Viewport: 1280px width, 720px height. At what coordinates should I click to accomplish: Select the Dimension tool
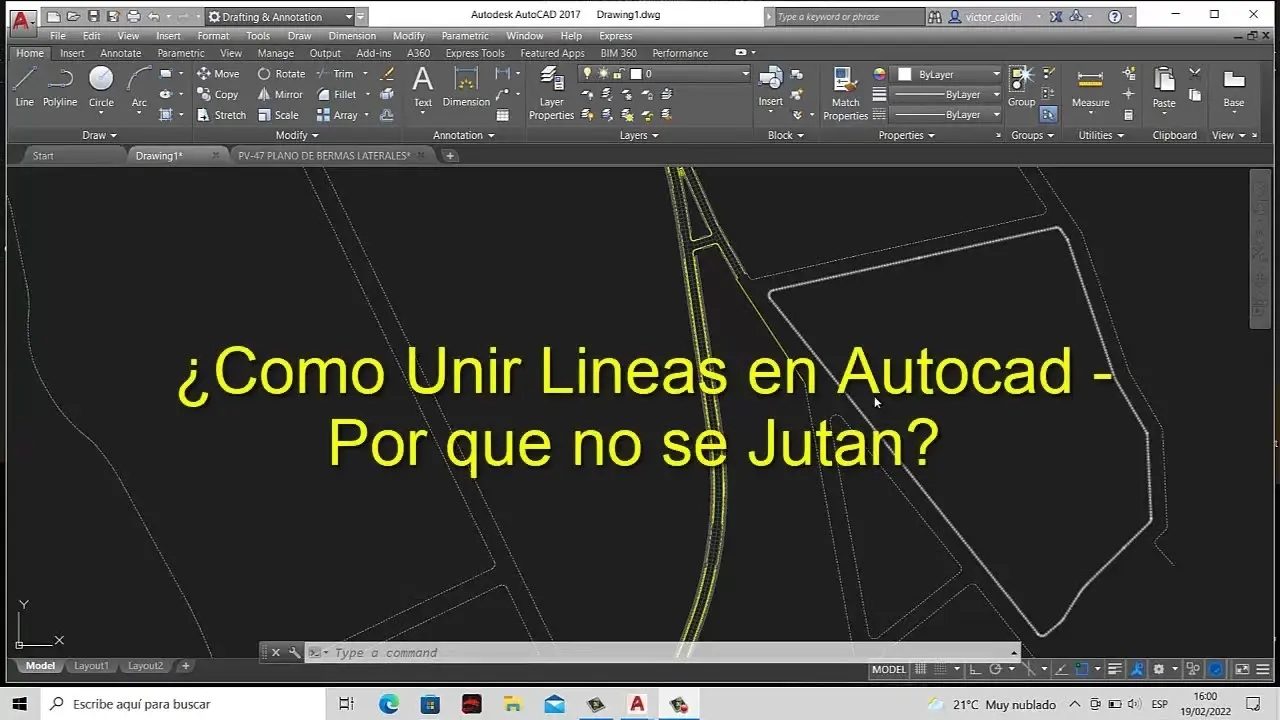(x=466, y=86)
